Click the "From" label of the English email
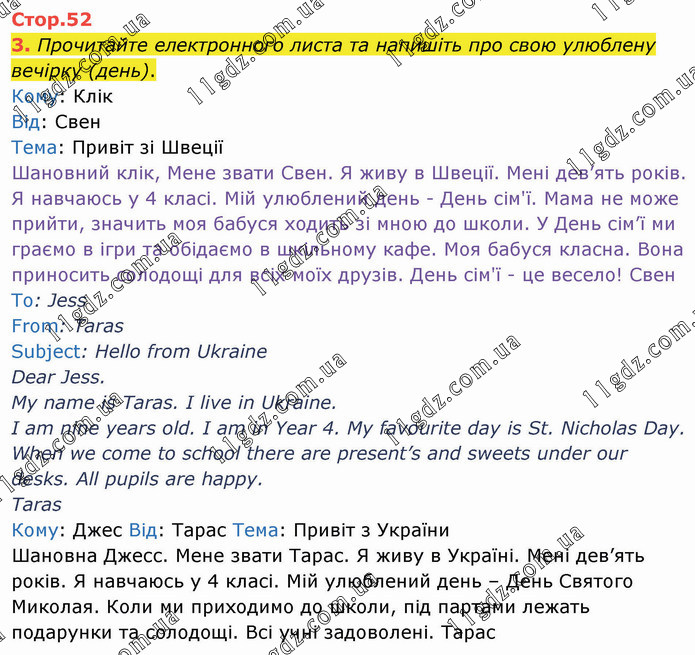The height and width of the screenshot is (655, 695). coord(34,326)
